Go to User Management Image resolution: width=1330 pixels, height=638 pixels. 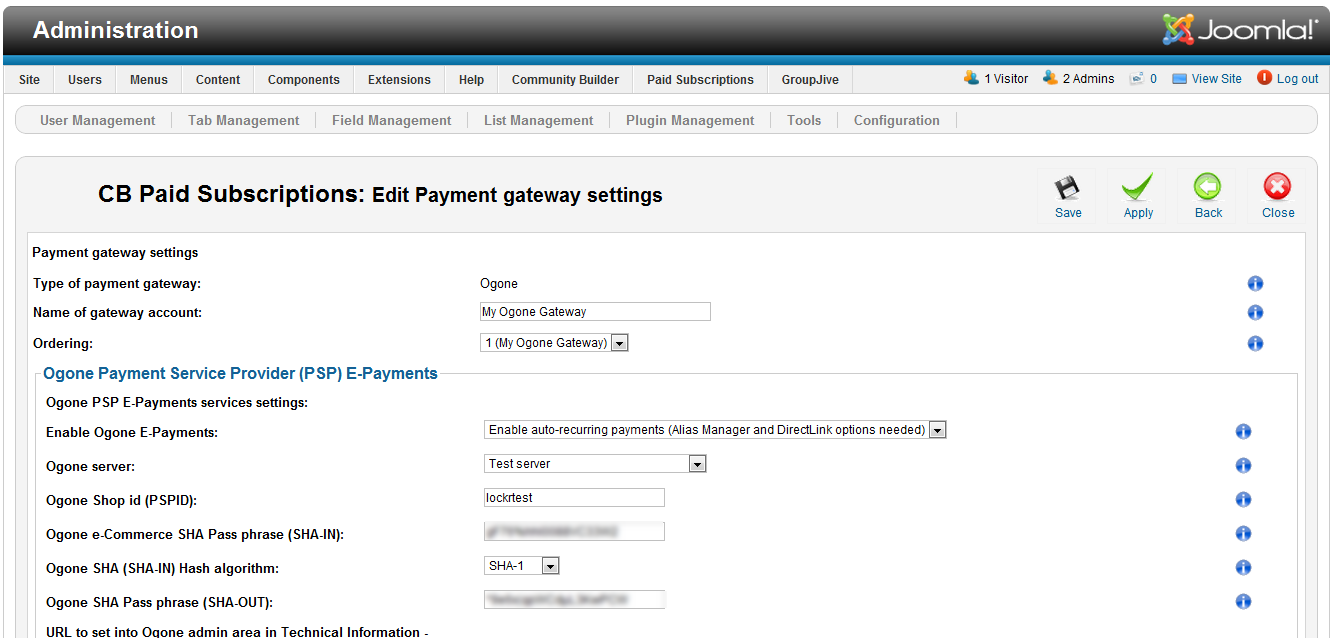98,121
